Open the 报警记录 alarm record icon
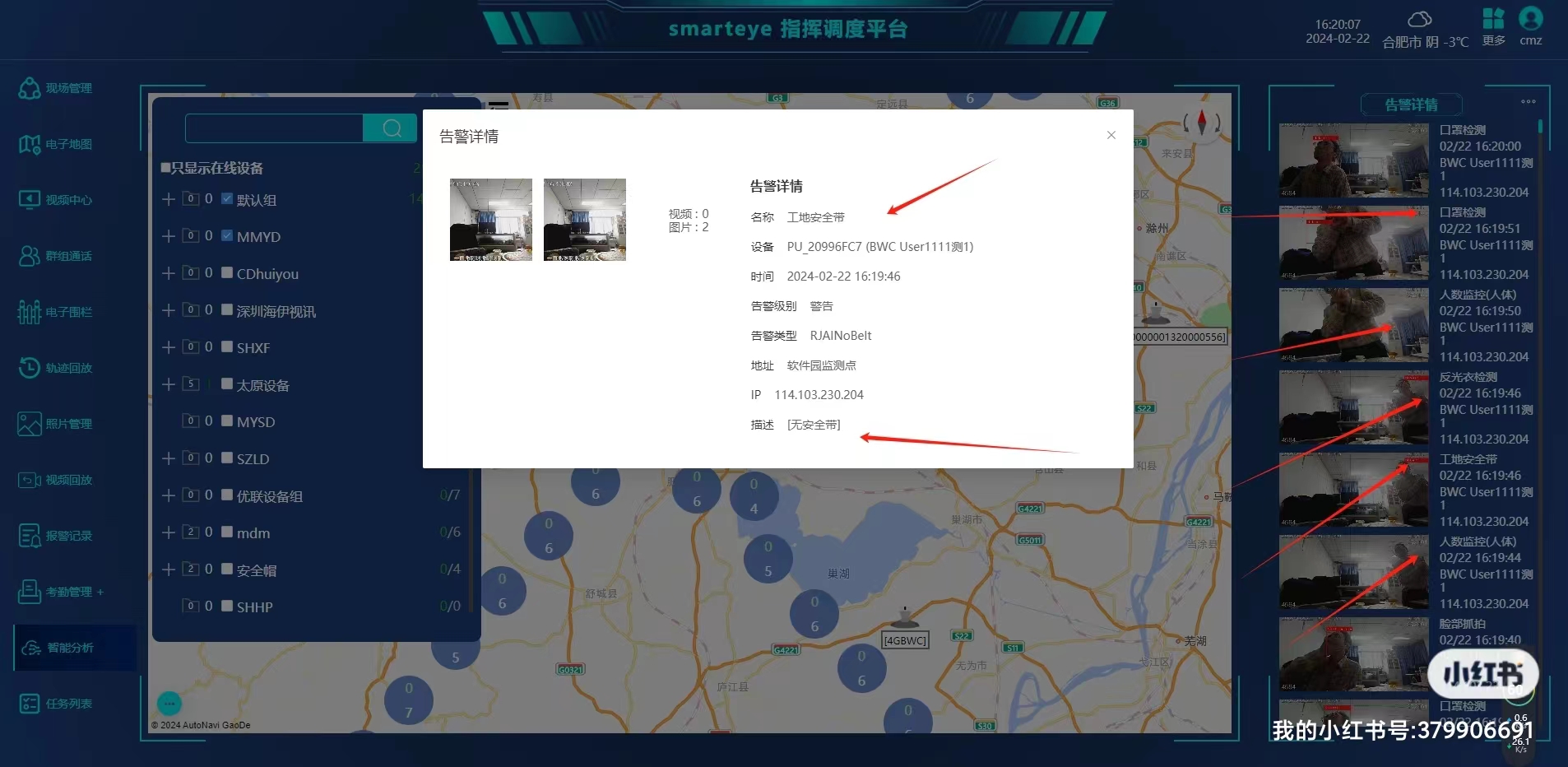1568x767 pixels. [x=30, y=536]
